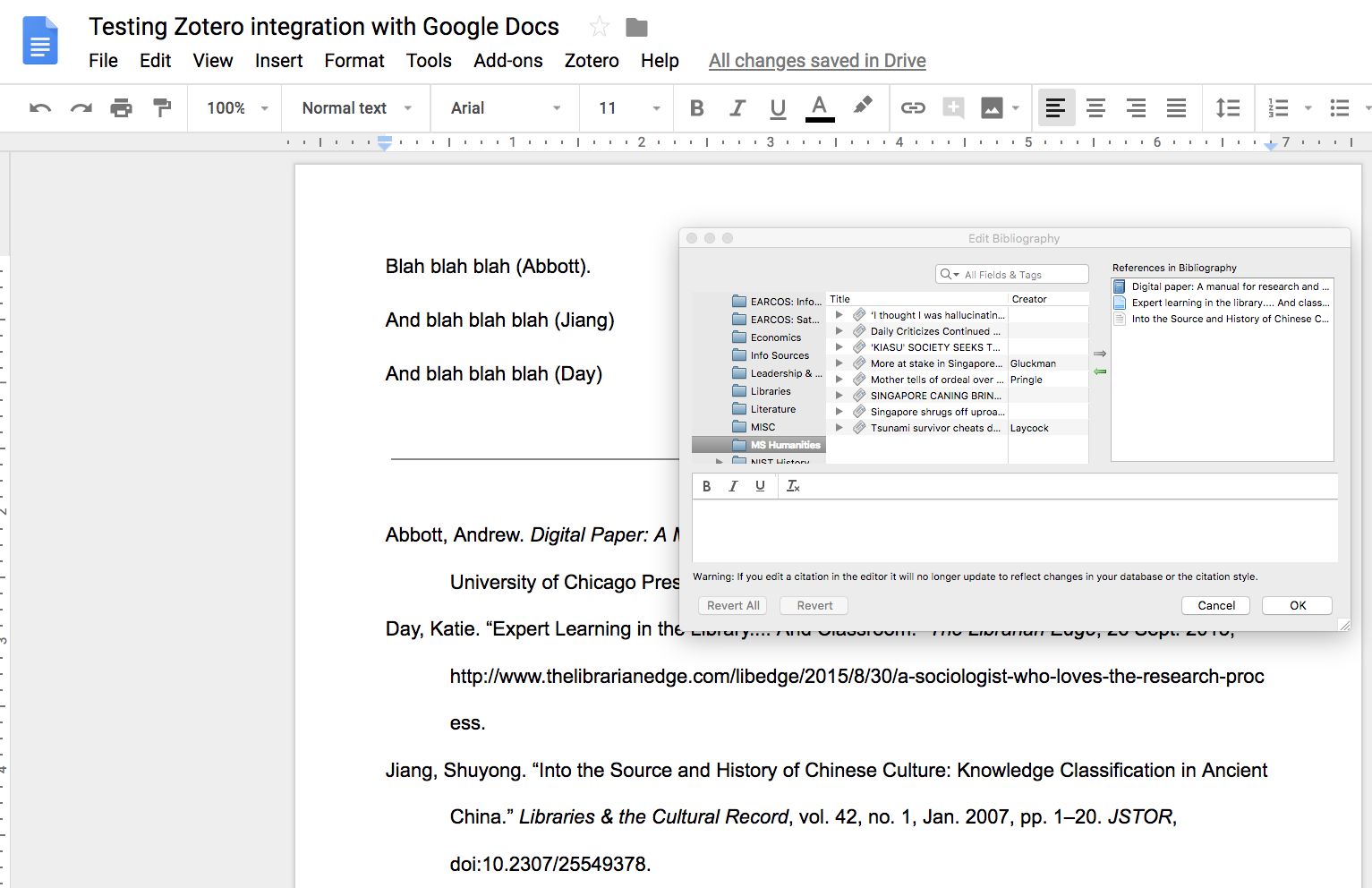The image size is (1372, 888).
Task: Open the insert image dropdown arrow
Action: (1016, 108)
